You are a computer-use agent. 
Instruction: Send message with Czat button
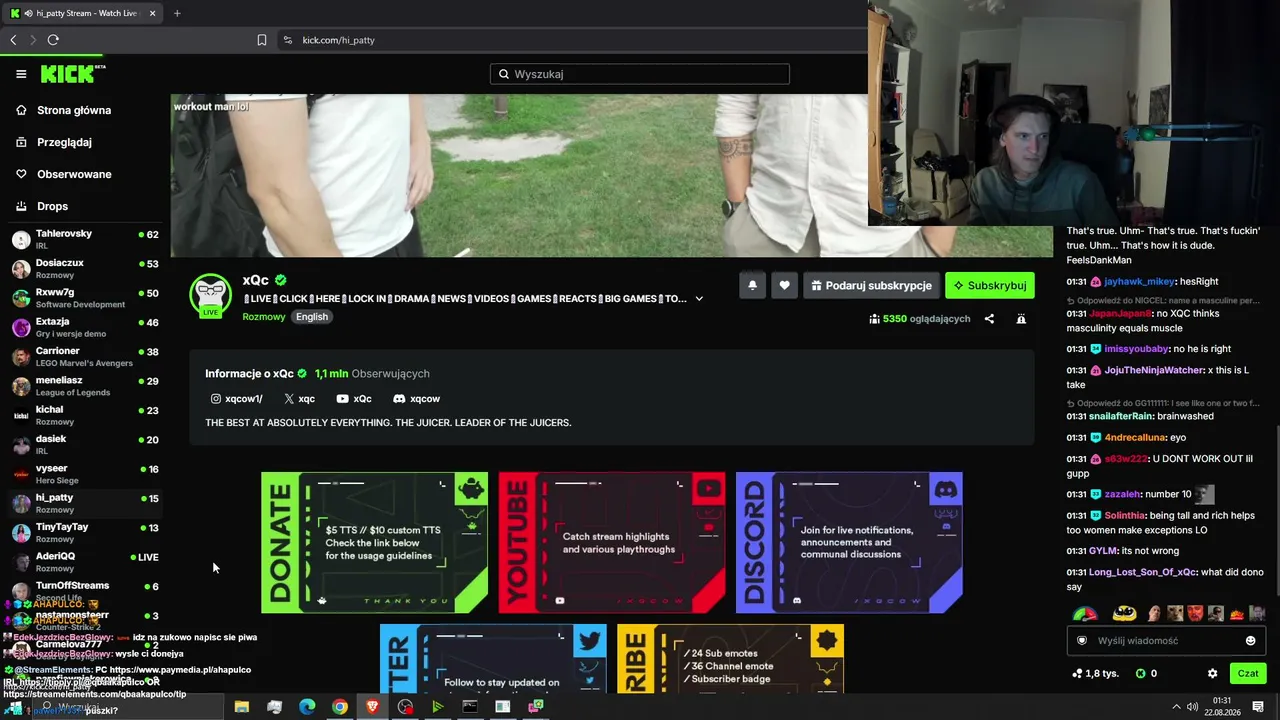(1248, 674)
